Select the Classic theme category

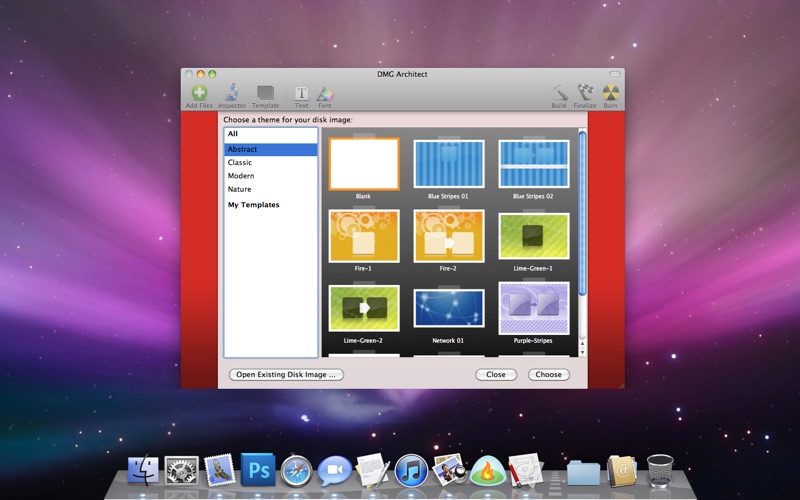pyautogui.click(x=240, y=162)
